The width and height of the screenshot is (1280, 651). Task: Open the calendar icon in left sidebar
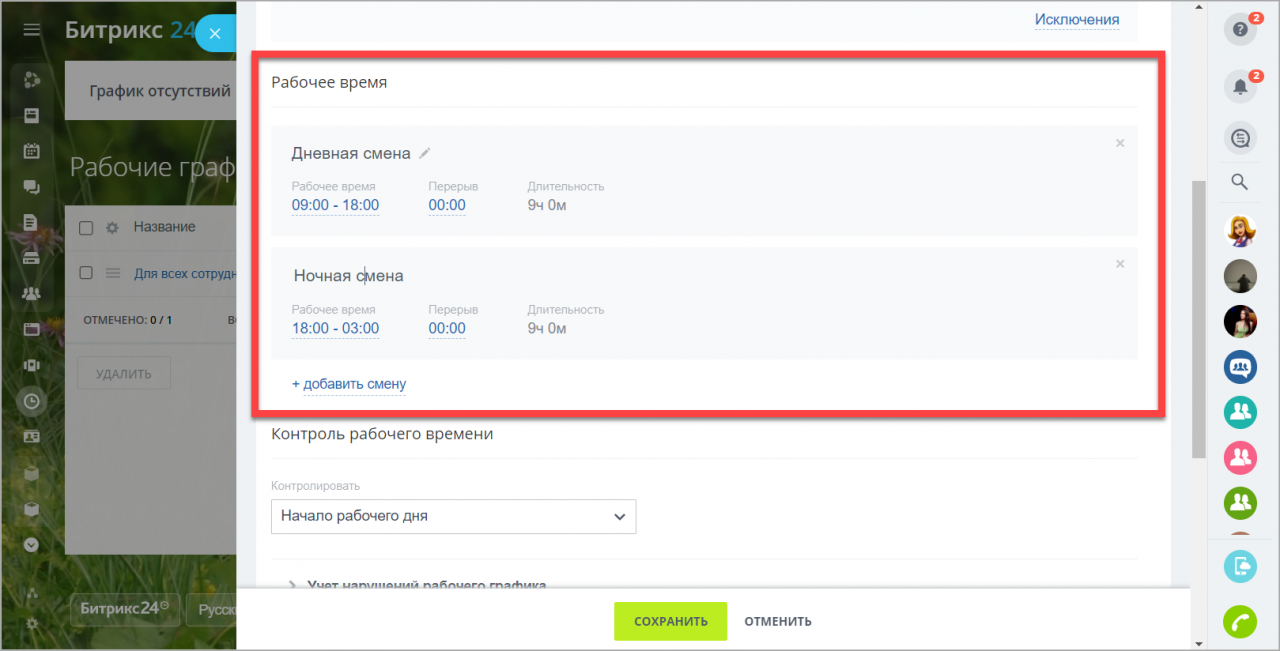32,152
